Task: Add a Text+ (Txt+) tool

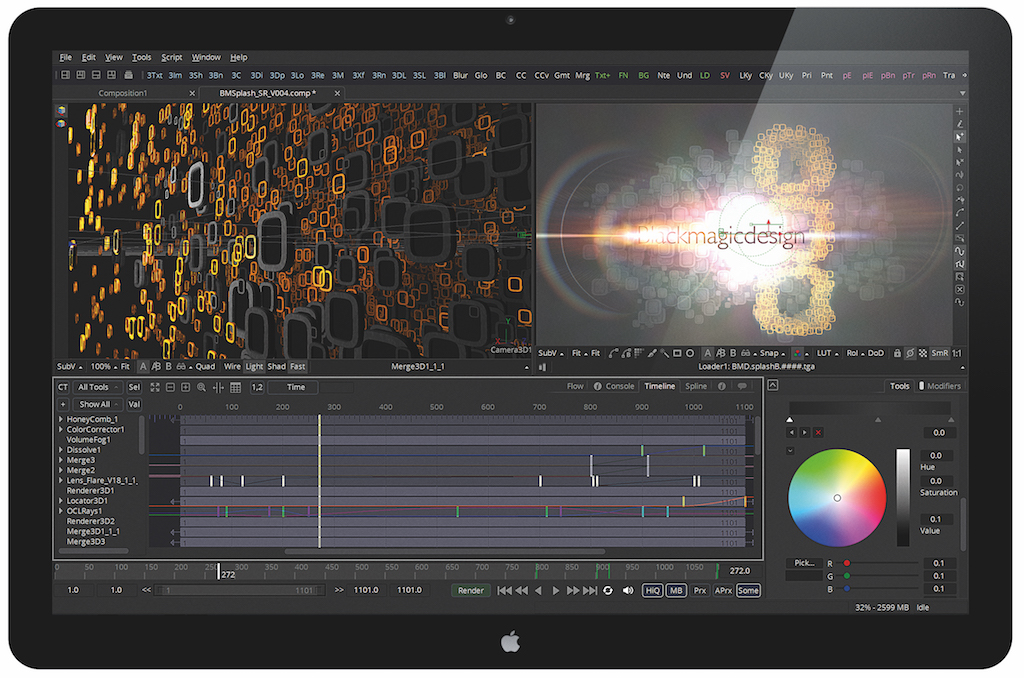Action: pyautogui.click(x=602, y=75)
